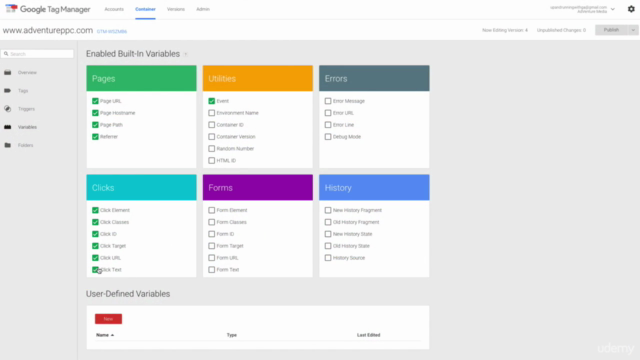This screenshot has height=360, width=640.
Task: Check the Container Version box
Action: pos(211,137)
